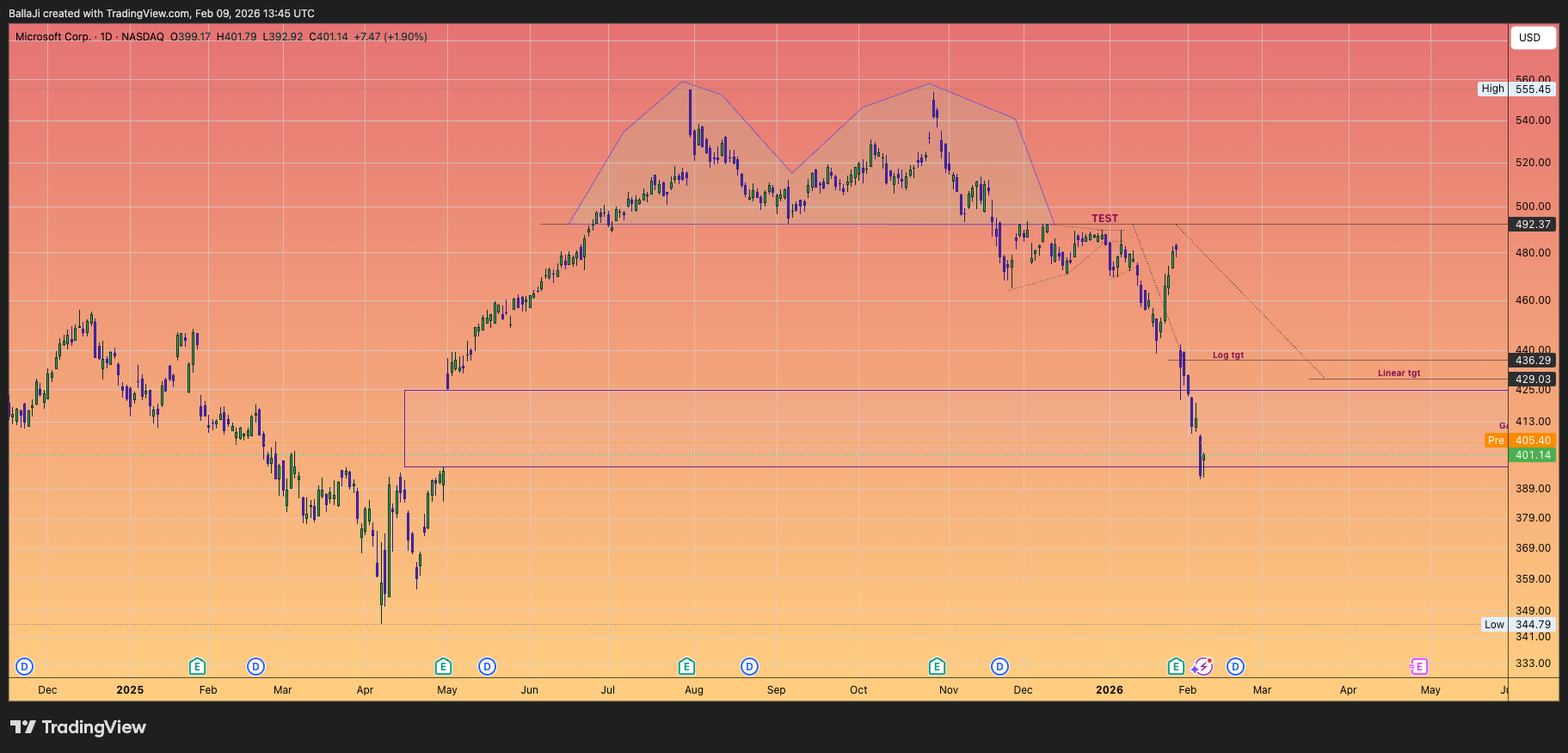Click the dividend marker in late November 2025
1568x753 pixels.
(999, 666)
